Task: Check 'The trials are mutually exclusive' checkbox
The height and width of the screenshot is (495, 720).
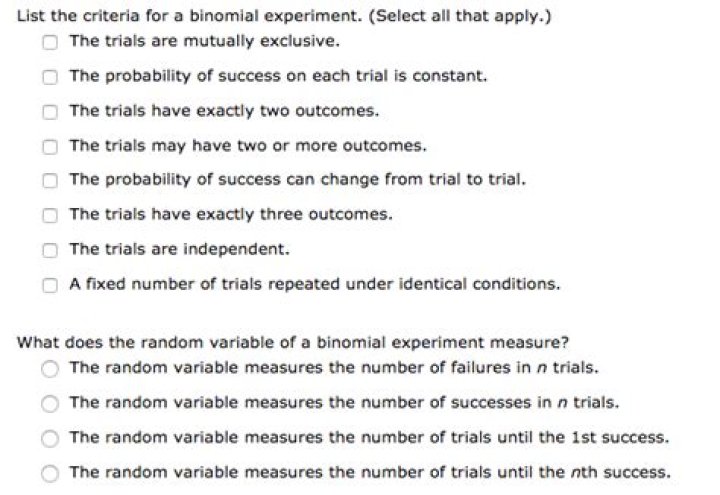Action: click(x=50, y=42)
